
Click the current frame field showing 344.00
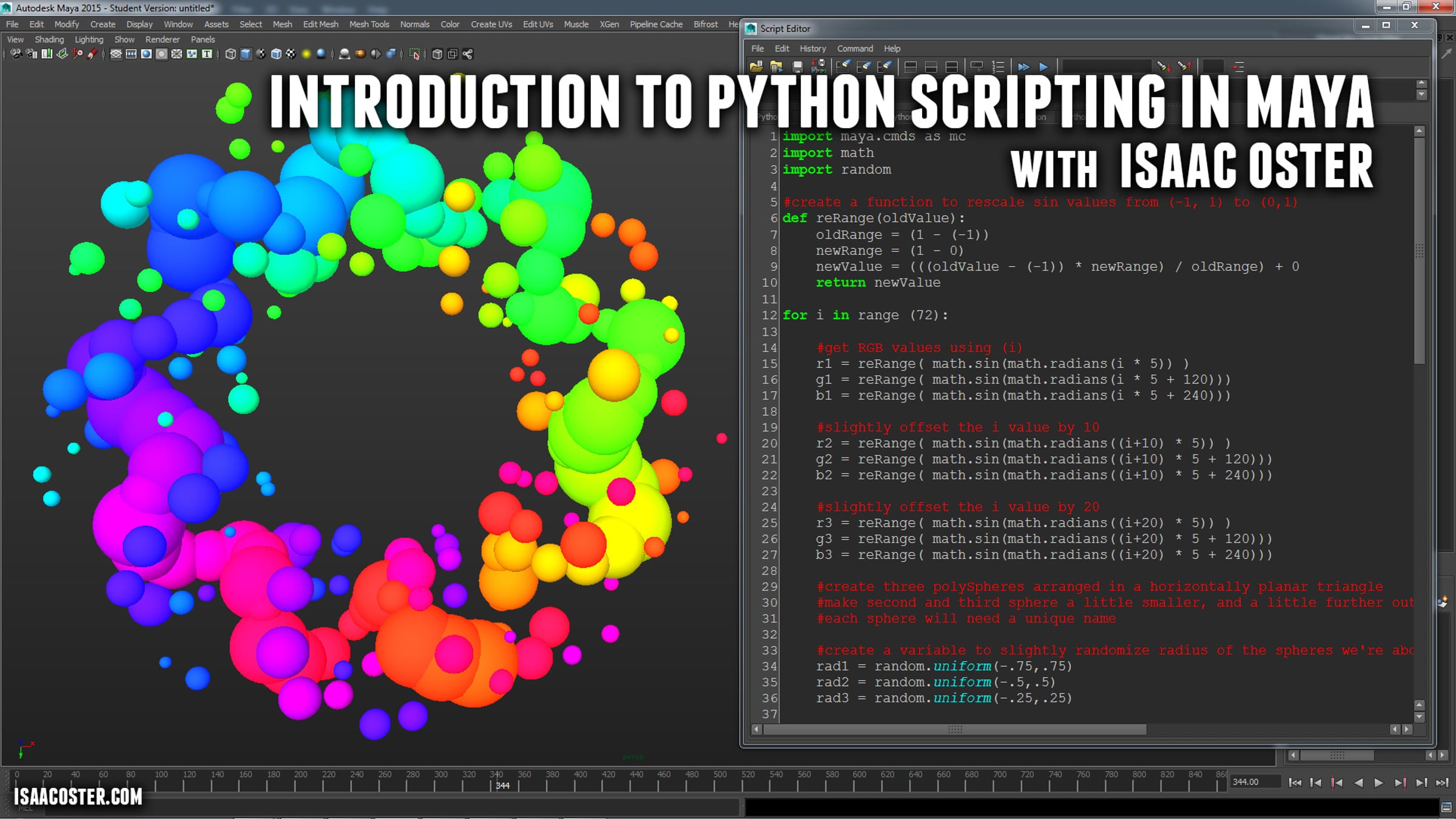1255,782
